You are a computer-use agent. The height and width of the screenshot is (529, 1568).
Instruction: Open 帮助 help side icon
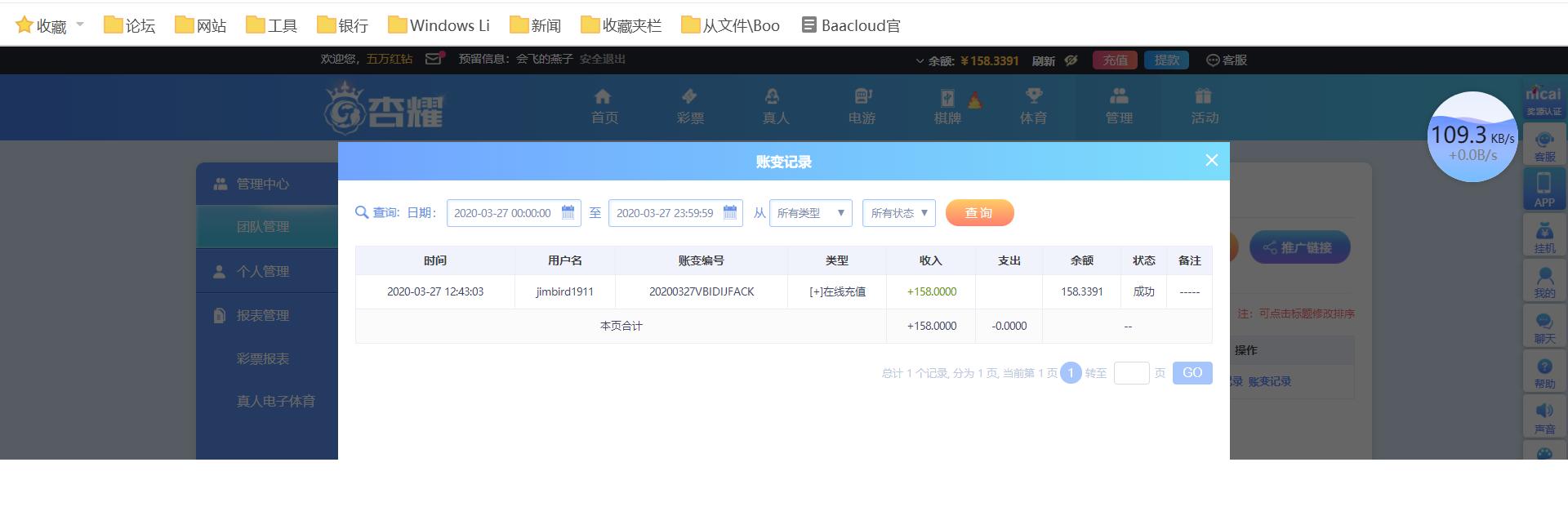point(1544,372)
